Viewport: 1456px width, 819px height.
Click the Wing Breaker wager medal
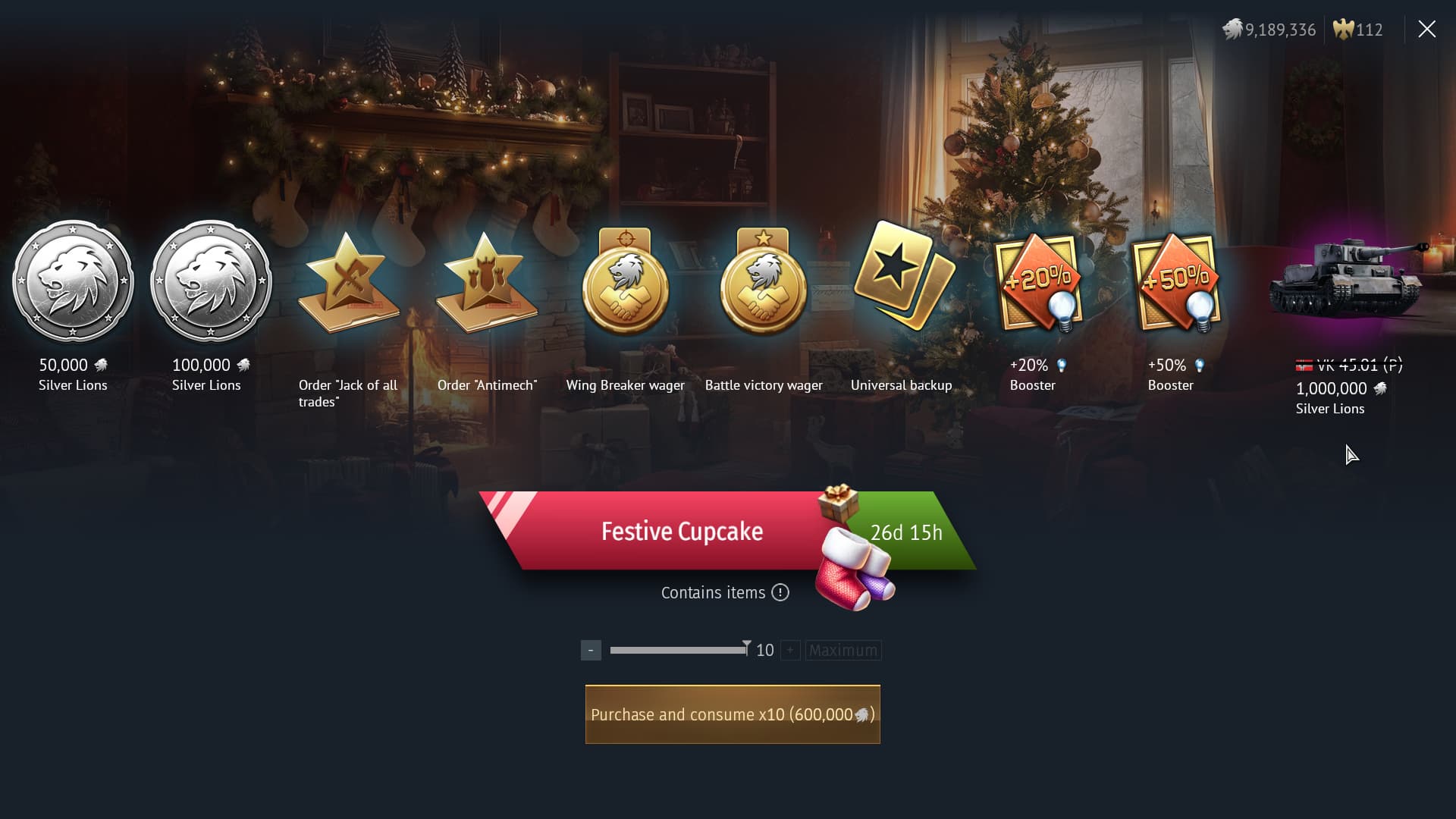[625, 281]
